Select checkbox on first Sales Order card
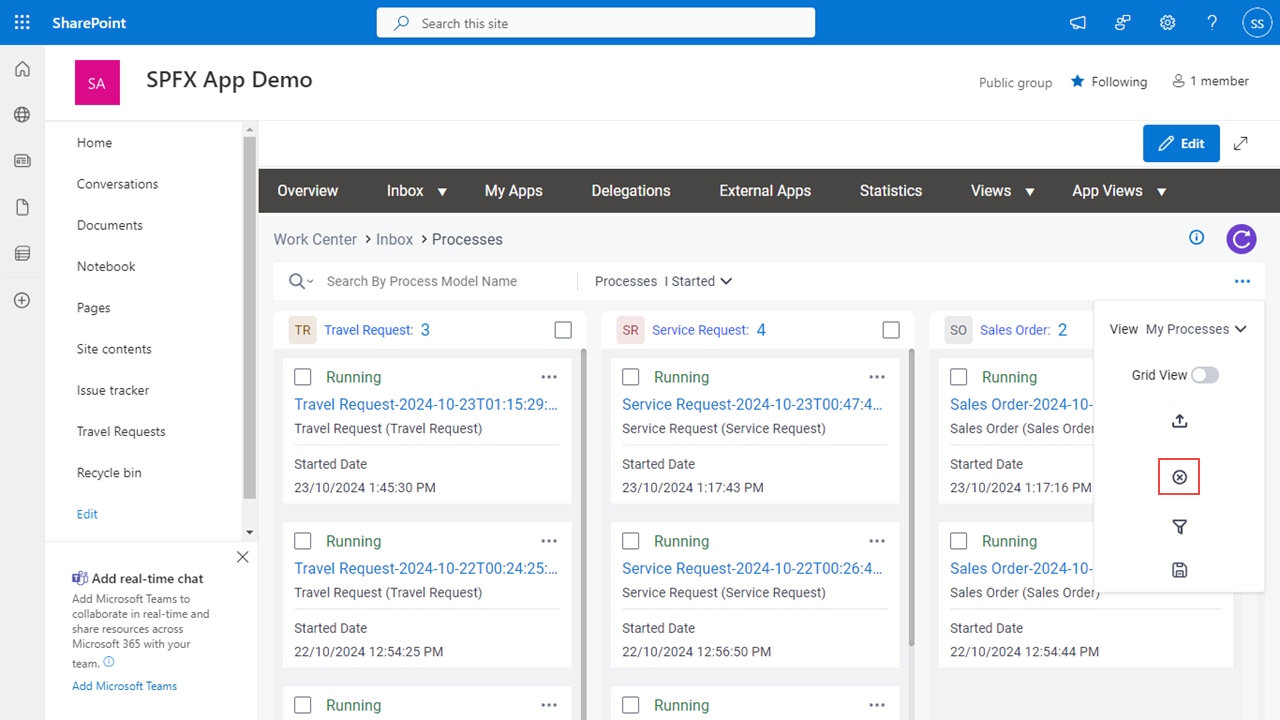The height and width of the screenshot is (720, 1280). pyautogui.click(x=959, y=377)
